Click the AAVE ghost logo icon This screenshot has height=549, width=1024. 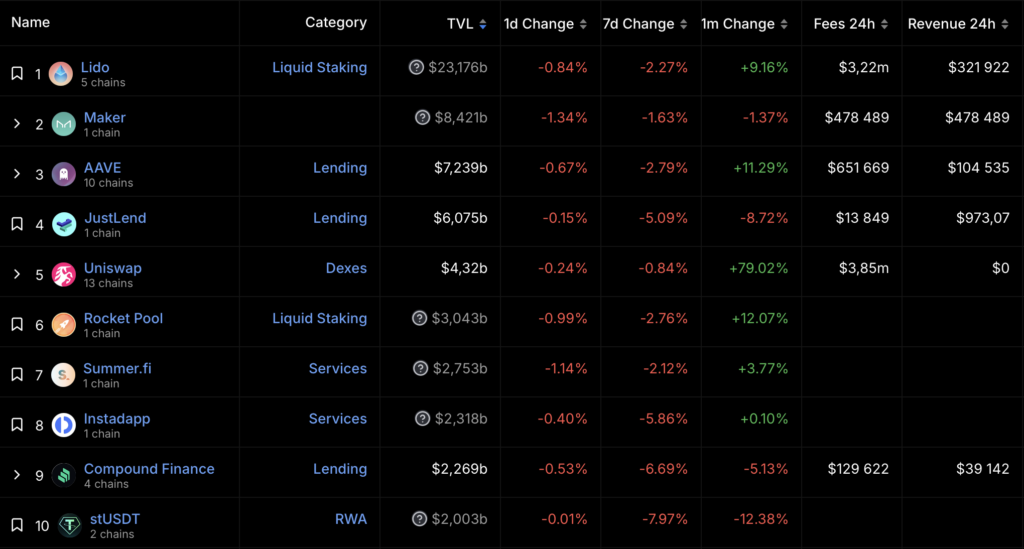[x=64, y=174]
